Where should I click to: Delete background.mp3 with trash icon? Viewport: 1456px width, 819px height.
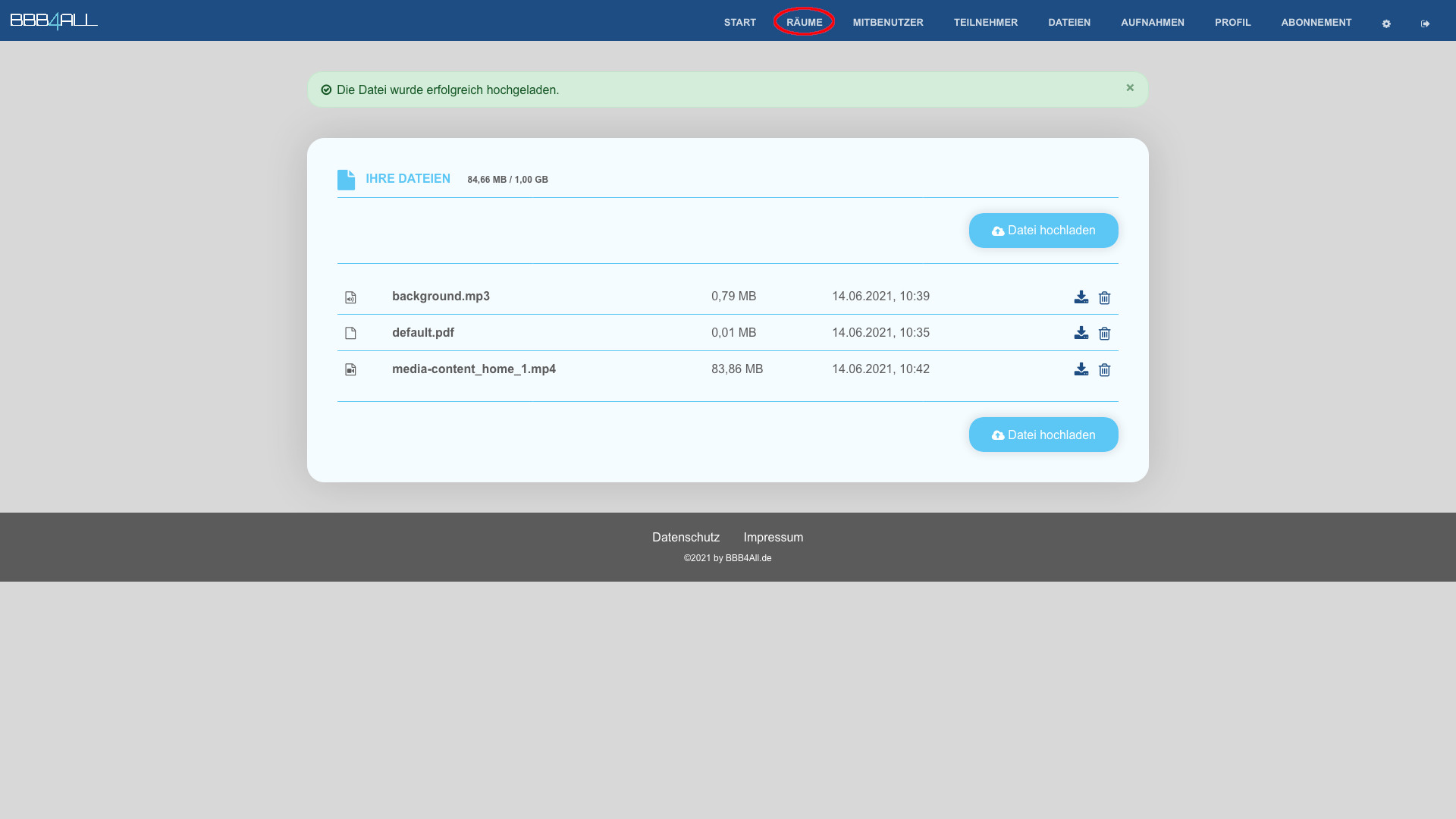[x=1105, y=298]
